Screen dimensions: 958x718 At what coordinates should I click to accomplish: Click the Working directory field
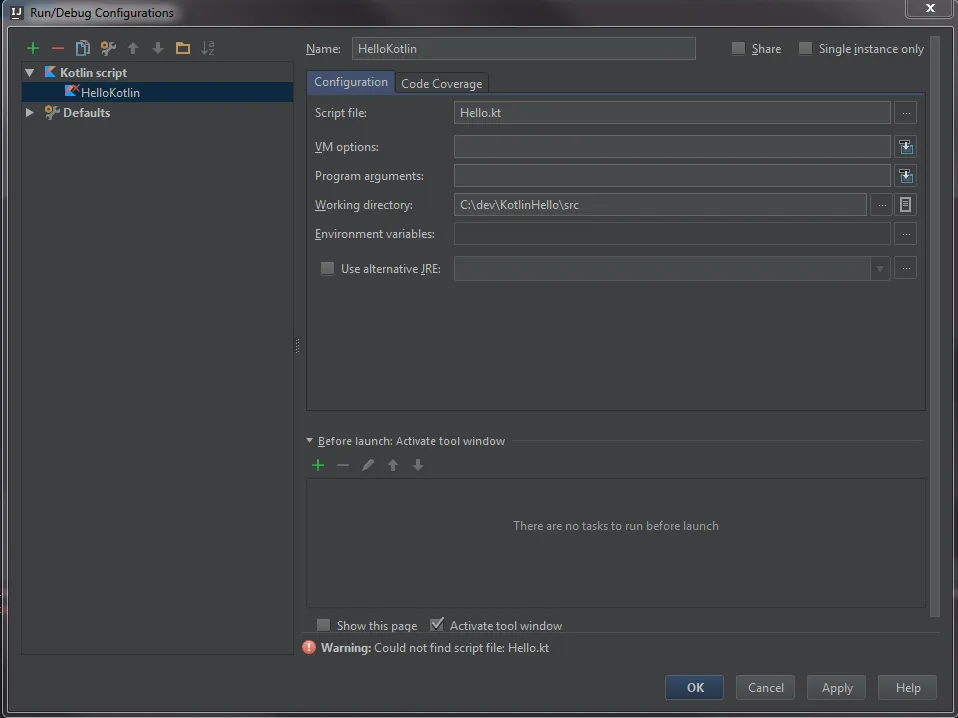pyautogui.click(x=660, y=205)
